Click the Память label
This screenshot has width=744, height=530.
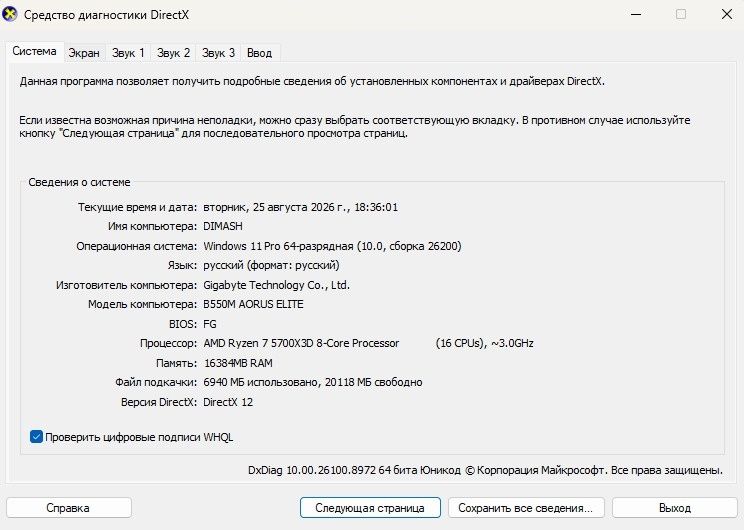point(176,363)
